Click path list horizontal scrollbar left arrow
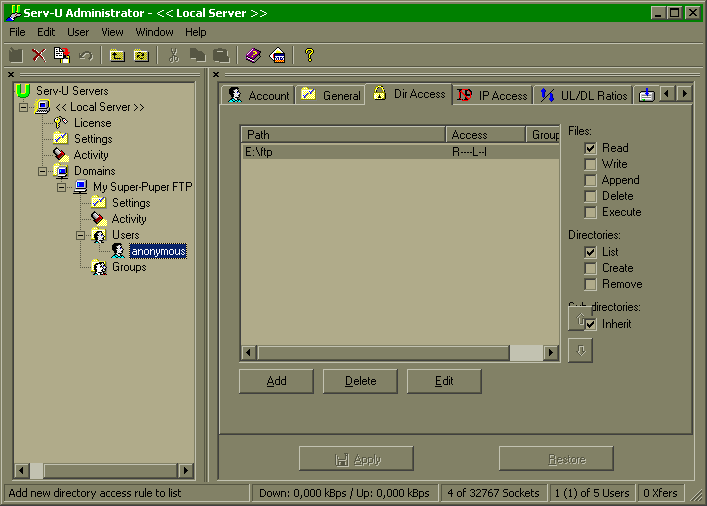Screen dimensions: 707x506 coord(249,353)
